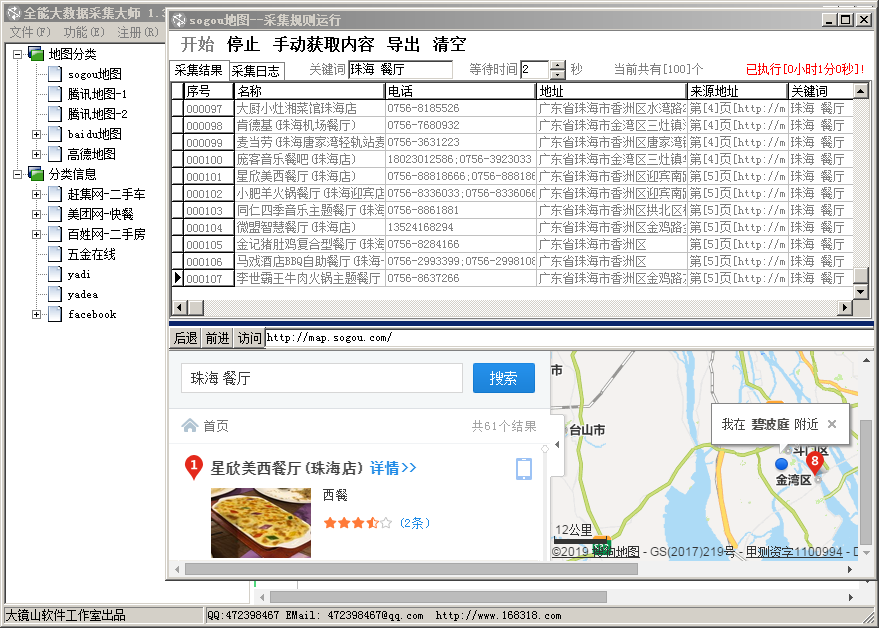Decrease the 等待时间 wait time value
The height and width of the screenshot is (628, 879).
[x=557, y=75]
